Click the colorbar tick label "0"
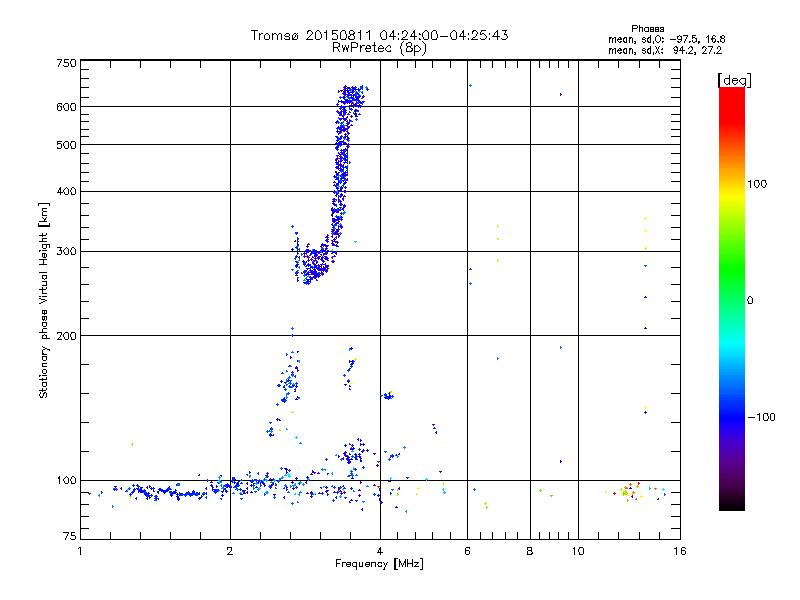Image resolution: width=800 pixels, height=600 pixels. pos(750,300)
